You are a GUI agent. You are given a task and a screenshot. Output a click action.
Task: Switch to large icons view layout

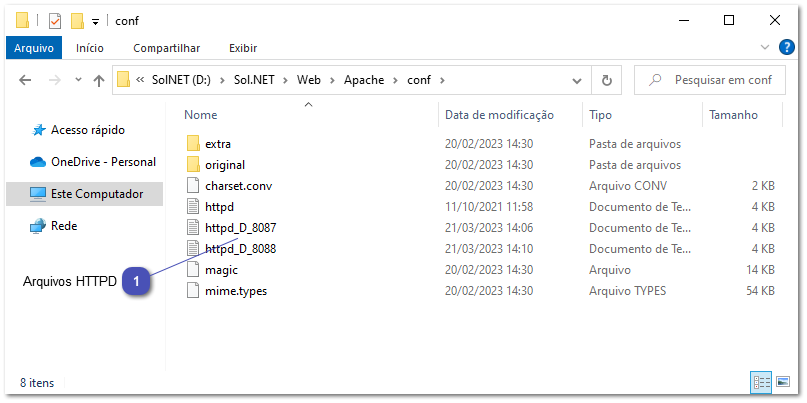click(783, 381)
